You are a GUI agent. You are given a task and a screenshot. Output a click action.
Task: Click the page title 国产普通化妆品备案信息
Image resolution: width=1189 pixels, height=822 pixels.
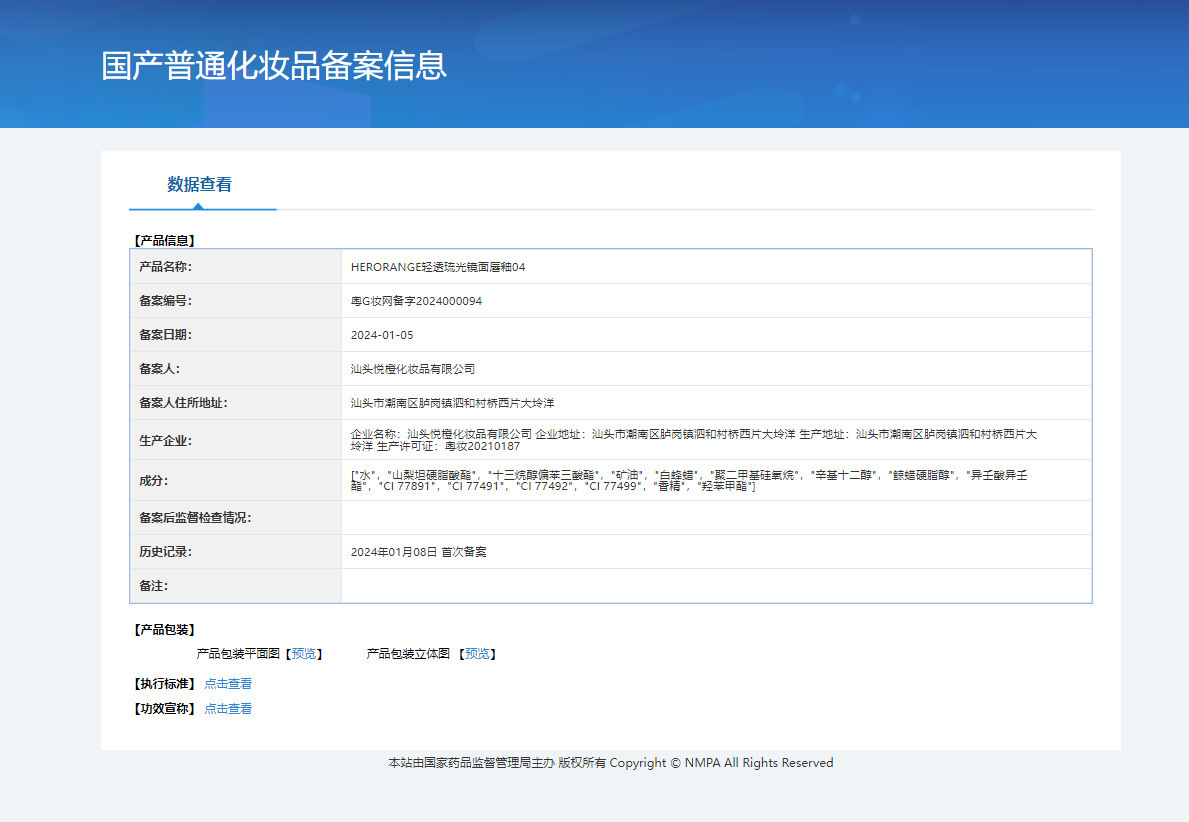point(274,65)
